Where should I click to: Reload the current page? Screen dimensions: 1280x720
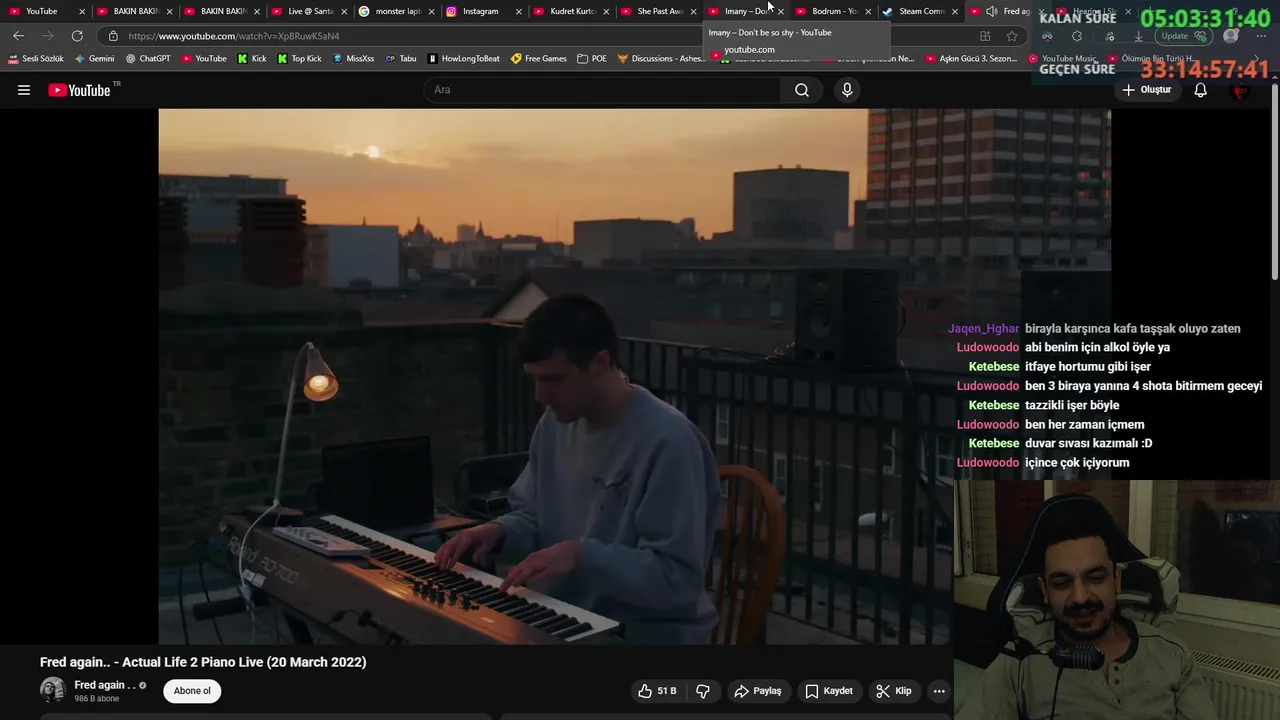point(77,36)
